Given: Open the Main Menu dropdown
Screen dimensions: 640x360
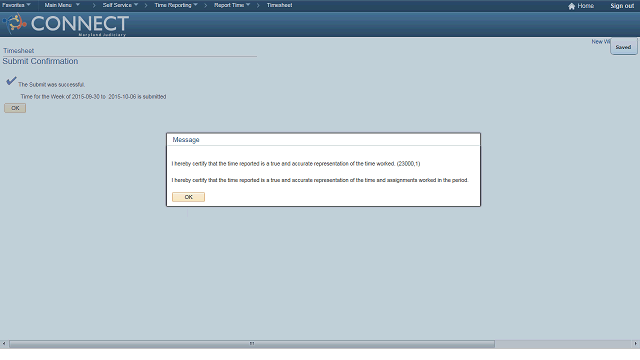Looking at the screenshot, I should tap(62, 5).
